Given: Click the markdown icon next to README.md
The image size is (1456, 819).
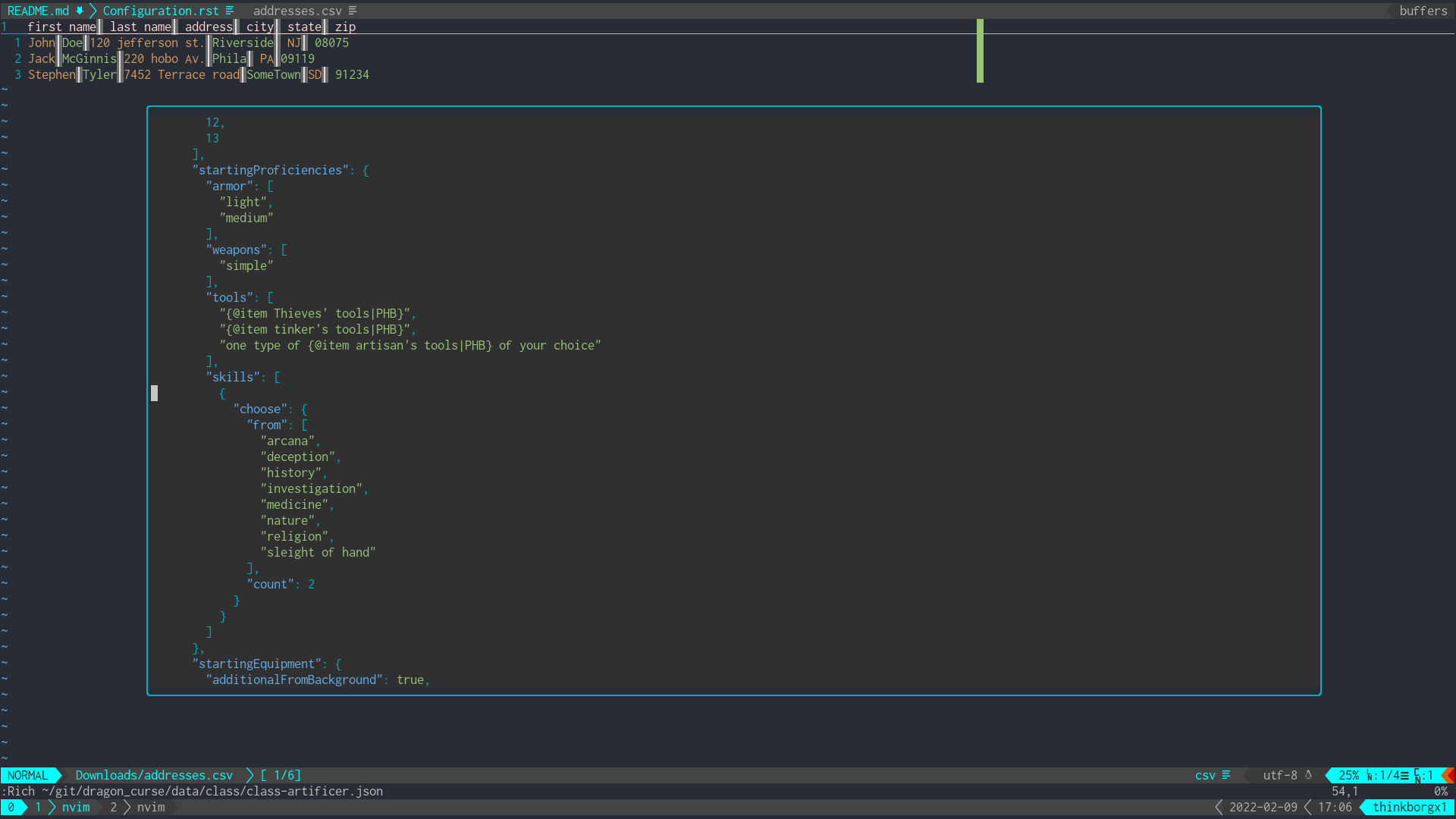Looking at the screenshot, I should click(80, 11).
